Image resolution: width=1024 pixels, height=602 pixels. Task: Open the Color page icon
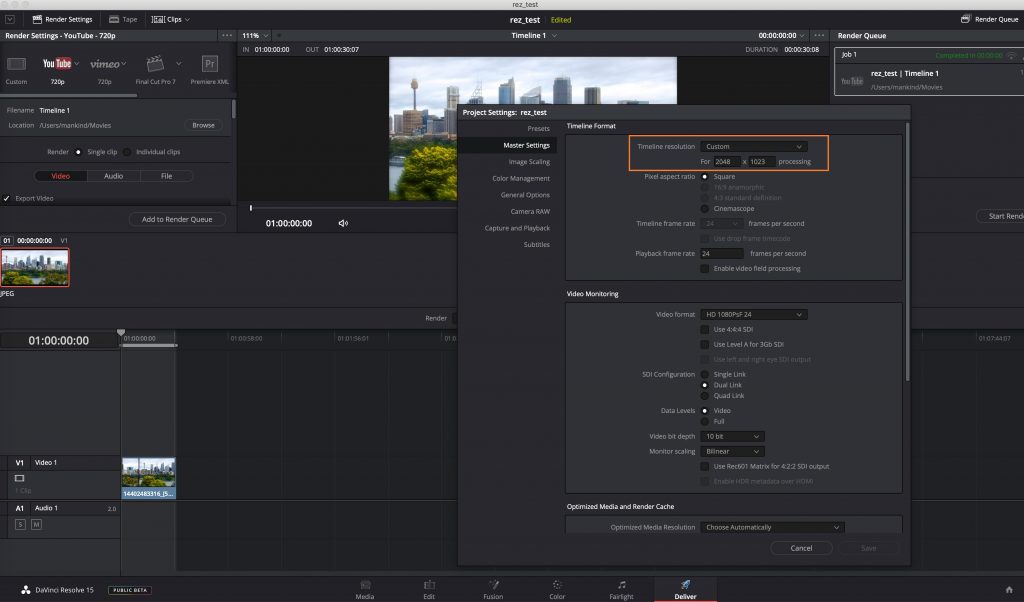click(x=557, y=584)
